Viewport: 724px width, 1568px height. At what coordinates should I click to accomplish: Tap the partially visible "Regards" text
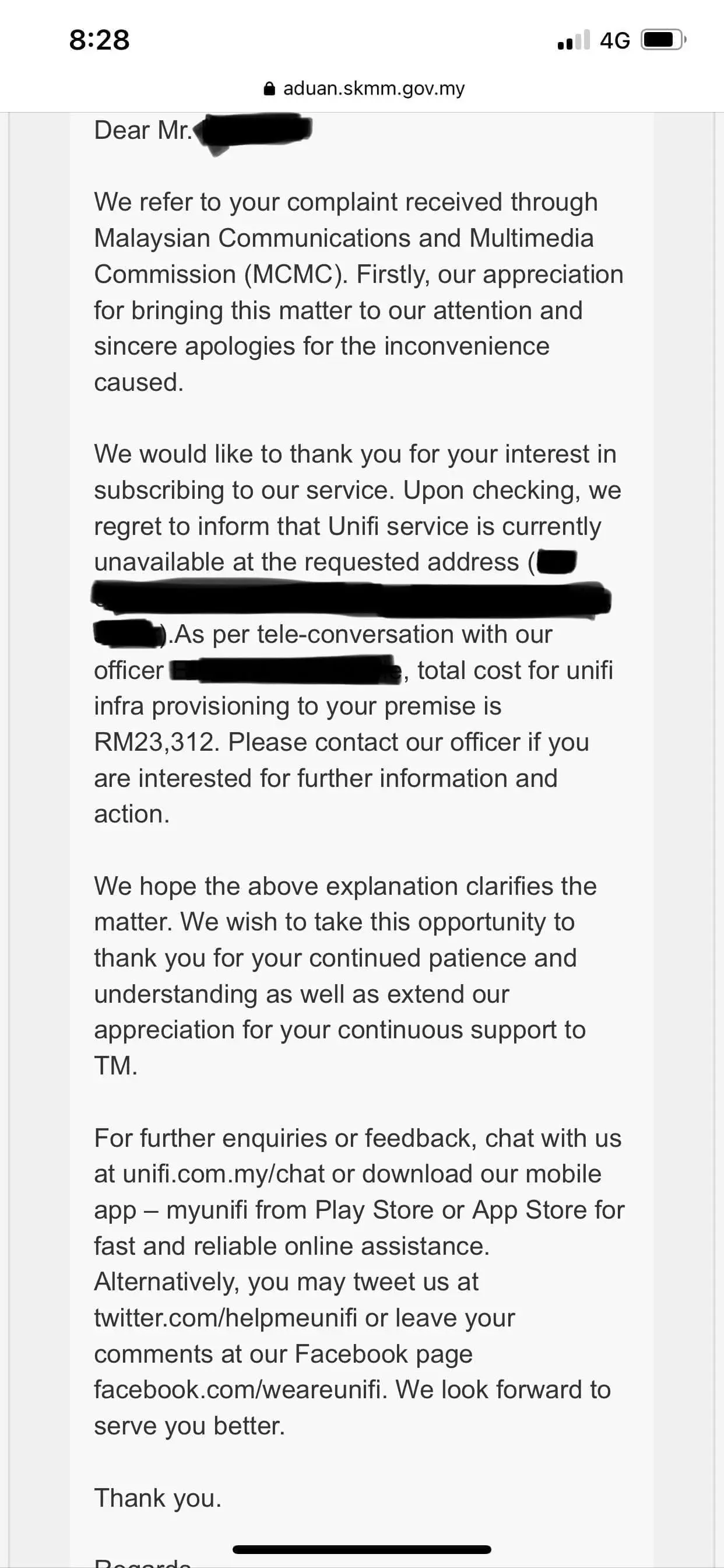click(143, 1562)
